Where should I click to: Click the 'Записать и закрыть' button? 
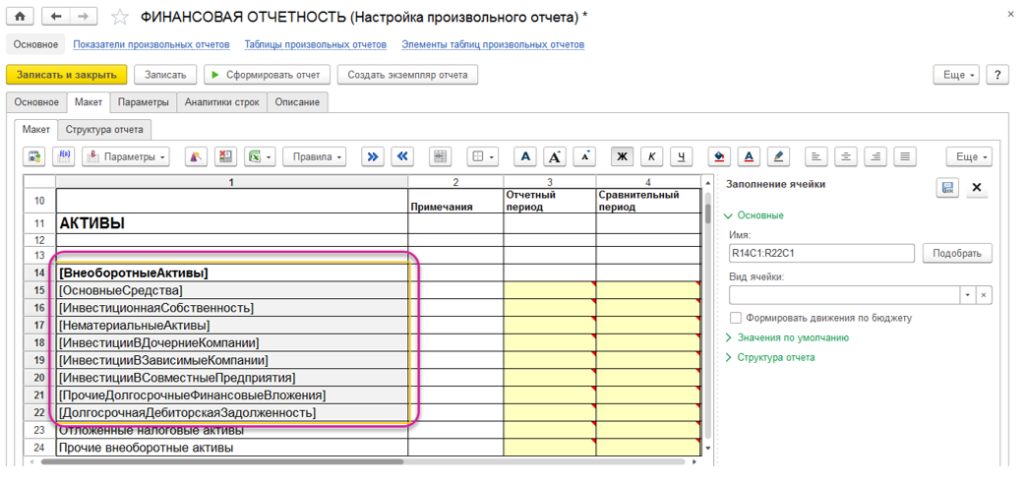pos(67,75)
